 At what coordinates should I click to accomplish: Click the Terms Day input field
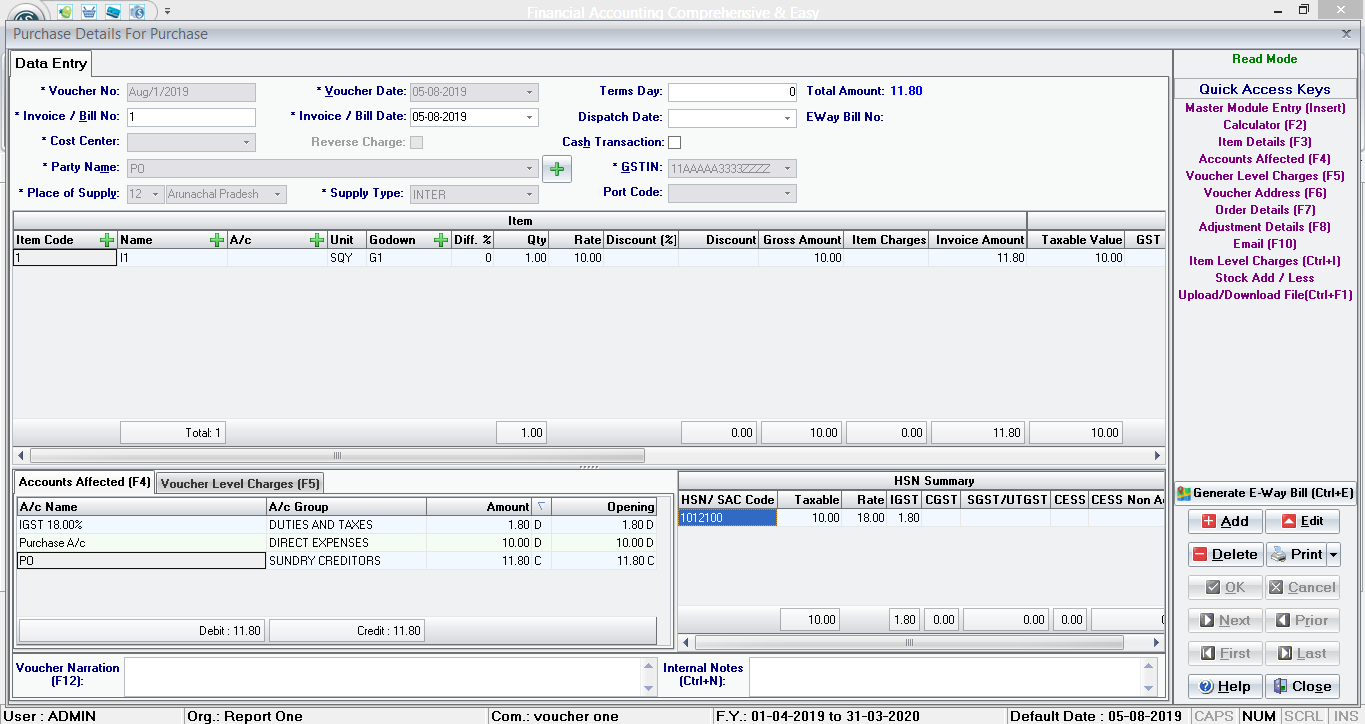point(732,91)
